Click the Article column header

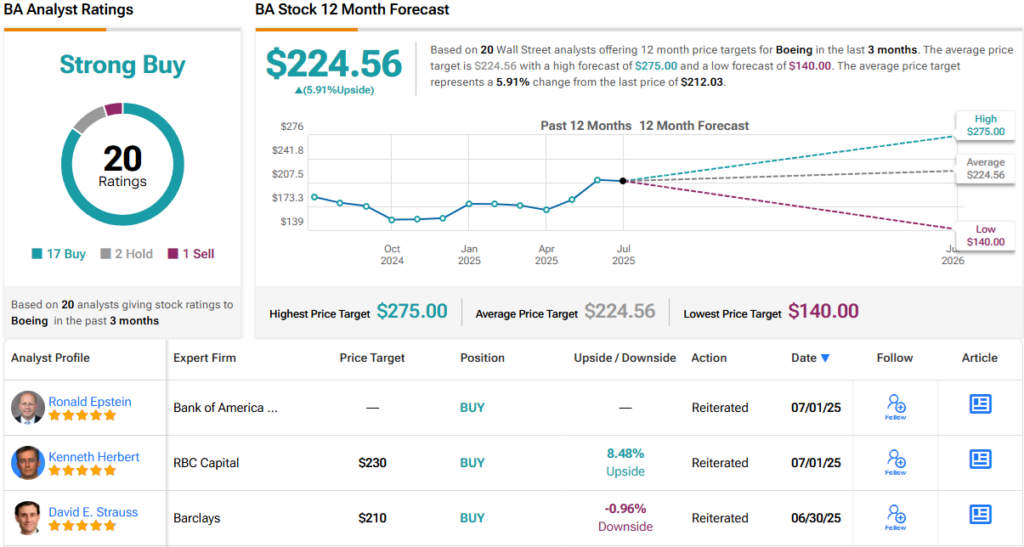pos(980,358)
